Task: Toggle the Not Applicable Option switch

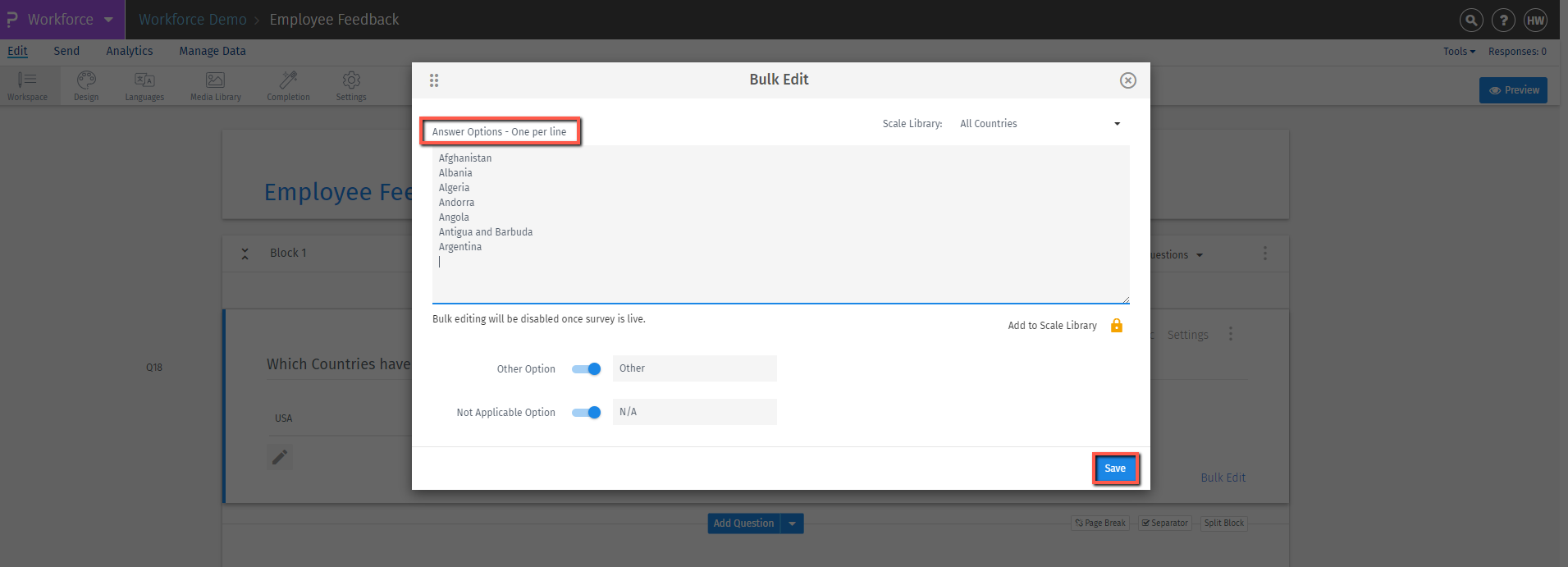Action: [587, 413]
